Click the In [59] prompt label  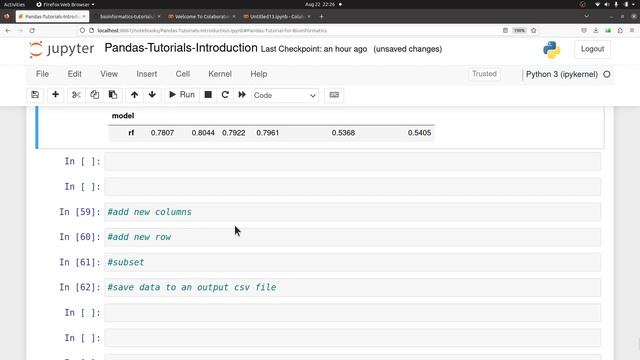tap(80, 212)
